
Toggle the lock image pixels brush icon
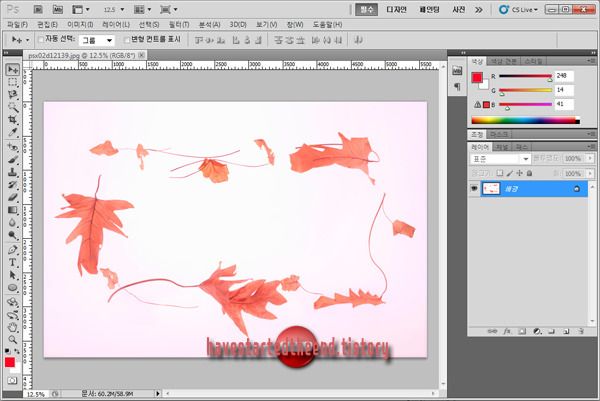[510, 173]
